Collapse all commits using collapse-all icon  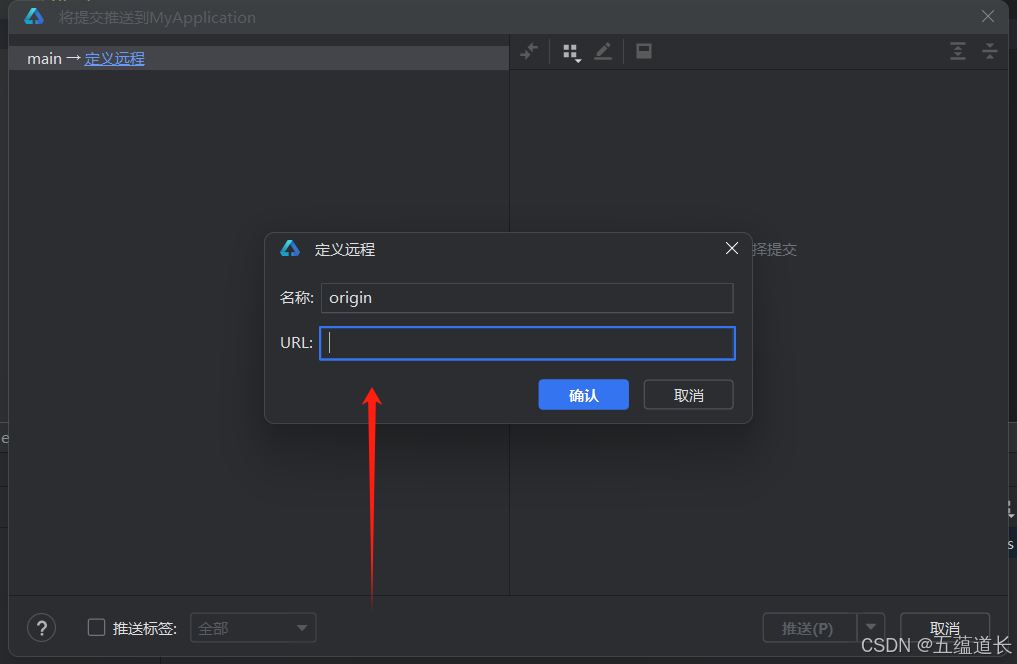click(989, 51)
